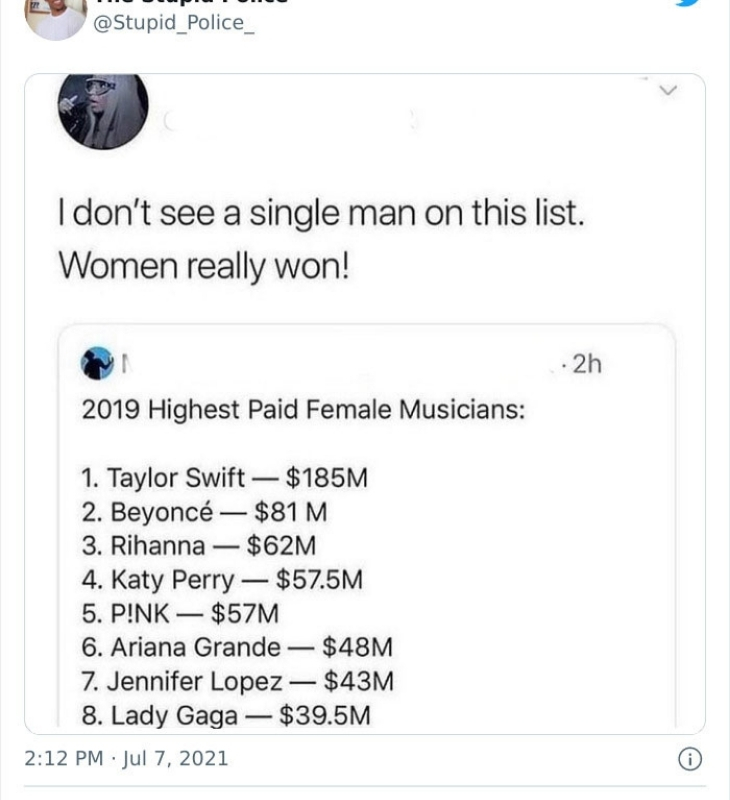This screenshot has width=730, height=800.
Task: Select the sunglasses profile picture in the tweet
Action: coord(103,110)
